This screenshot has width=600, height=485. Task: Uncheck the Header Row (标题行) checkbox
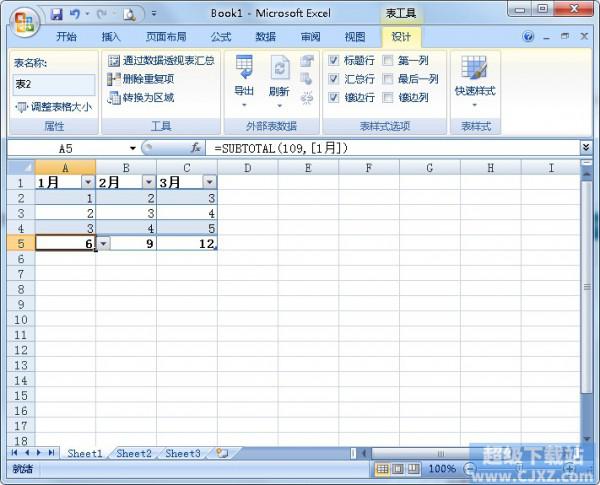[334, 60]
